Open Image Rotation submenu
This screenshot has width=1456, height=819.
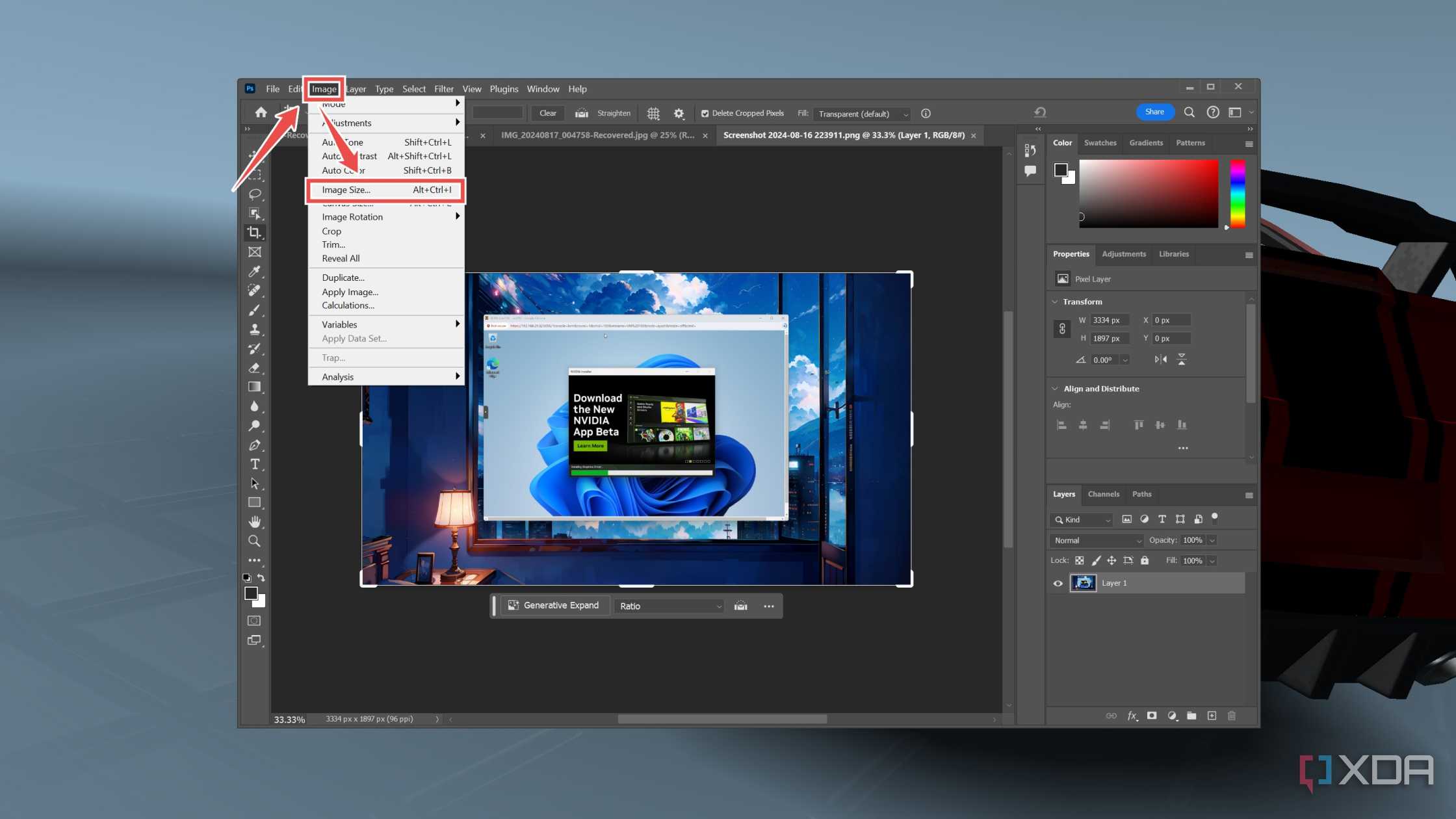[386, 217]
